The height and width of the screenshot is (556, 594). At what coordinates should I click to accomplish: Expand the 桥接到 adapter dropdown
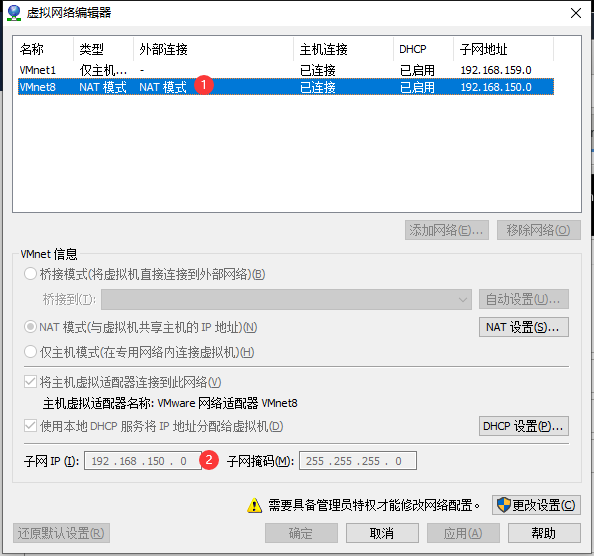(x=286, y=300)
